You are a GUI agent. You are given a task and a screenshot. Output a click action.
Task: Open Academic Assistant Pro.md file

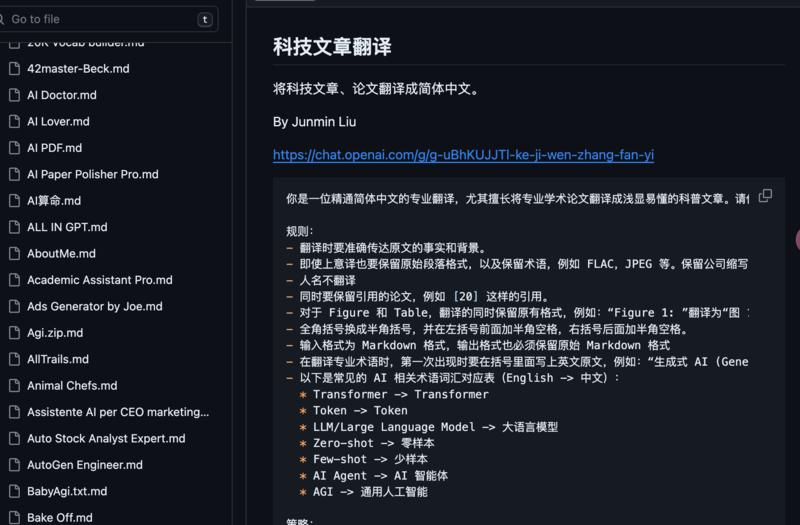(100, 280)
